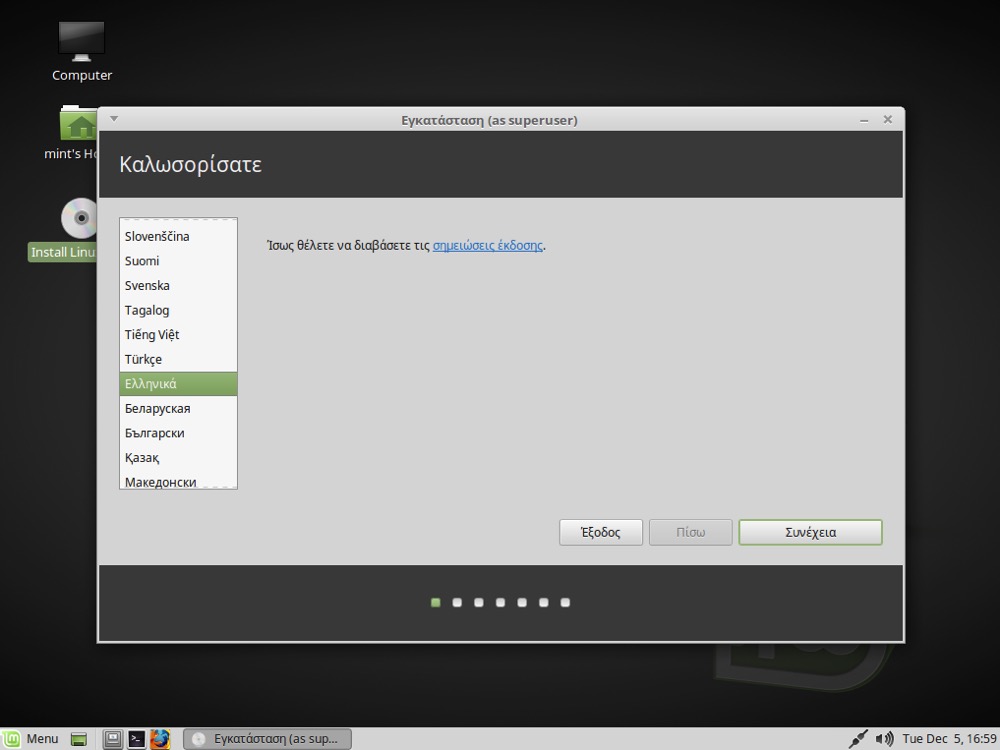Select Türkçe as the installer language

[x=143, y=359]
